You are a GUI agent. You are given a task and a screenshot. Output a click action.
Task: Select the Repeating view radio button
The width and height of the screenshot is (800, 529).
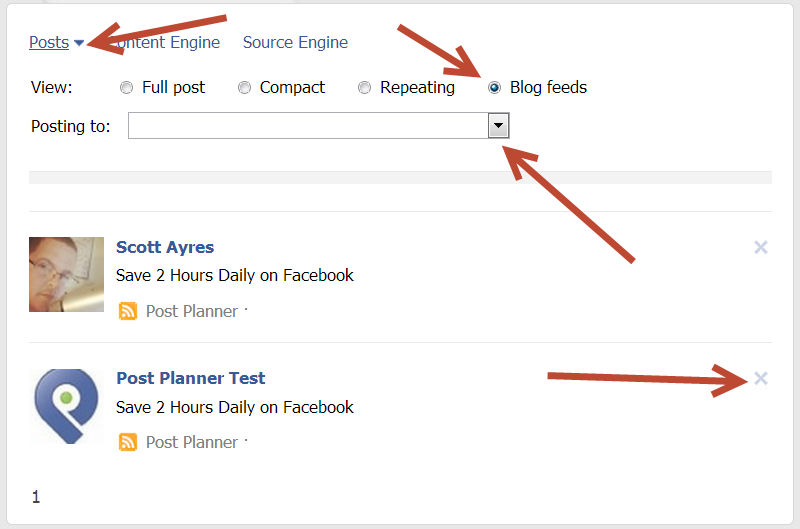[364, 88]
